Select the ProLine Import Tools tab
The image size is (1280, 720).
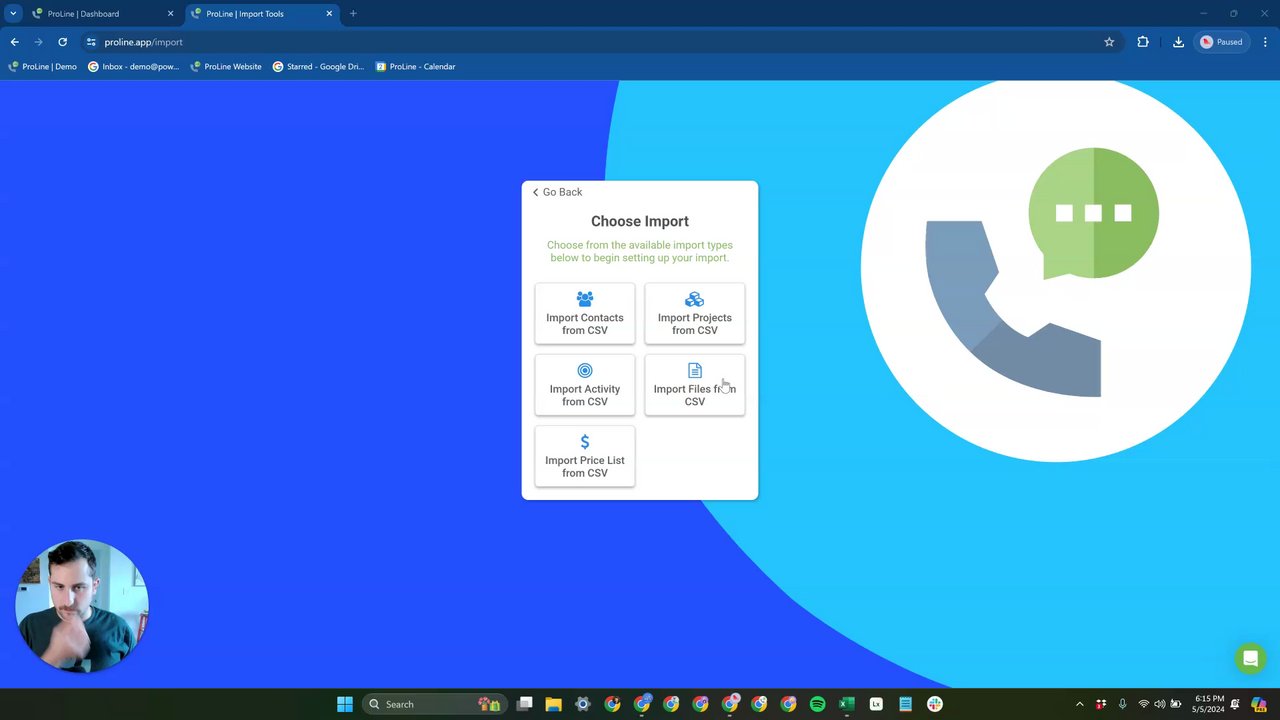[x=260, y=14]
